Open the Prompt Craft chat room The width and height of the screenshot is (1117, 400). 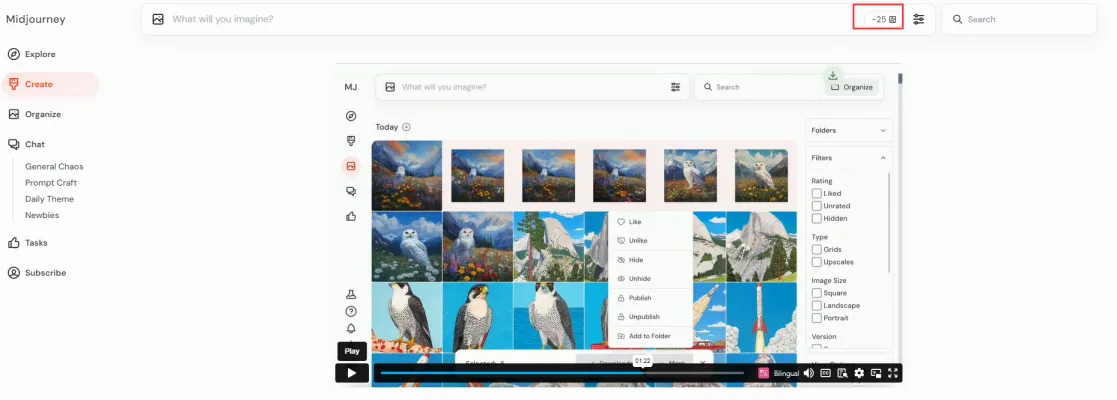click(x=51, y=183)
